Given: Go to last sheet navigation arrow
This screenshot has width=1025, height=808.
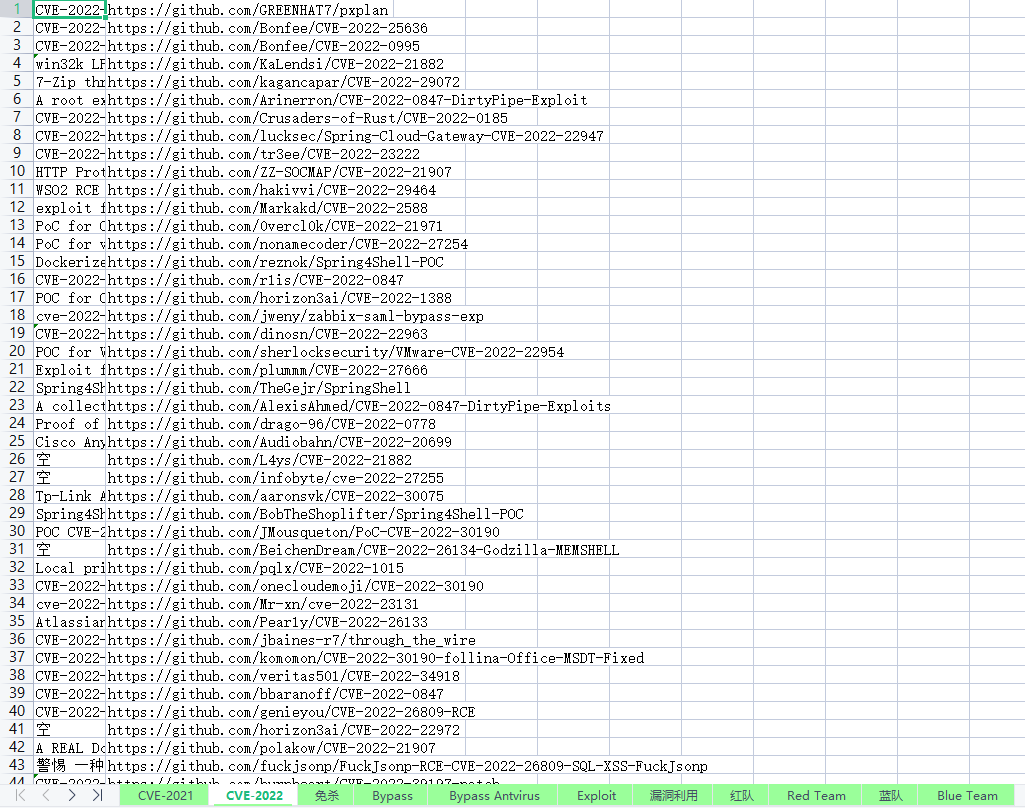Looking at the screenshot, I should (x=97, y=795).
